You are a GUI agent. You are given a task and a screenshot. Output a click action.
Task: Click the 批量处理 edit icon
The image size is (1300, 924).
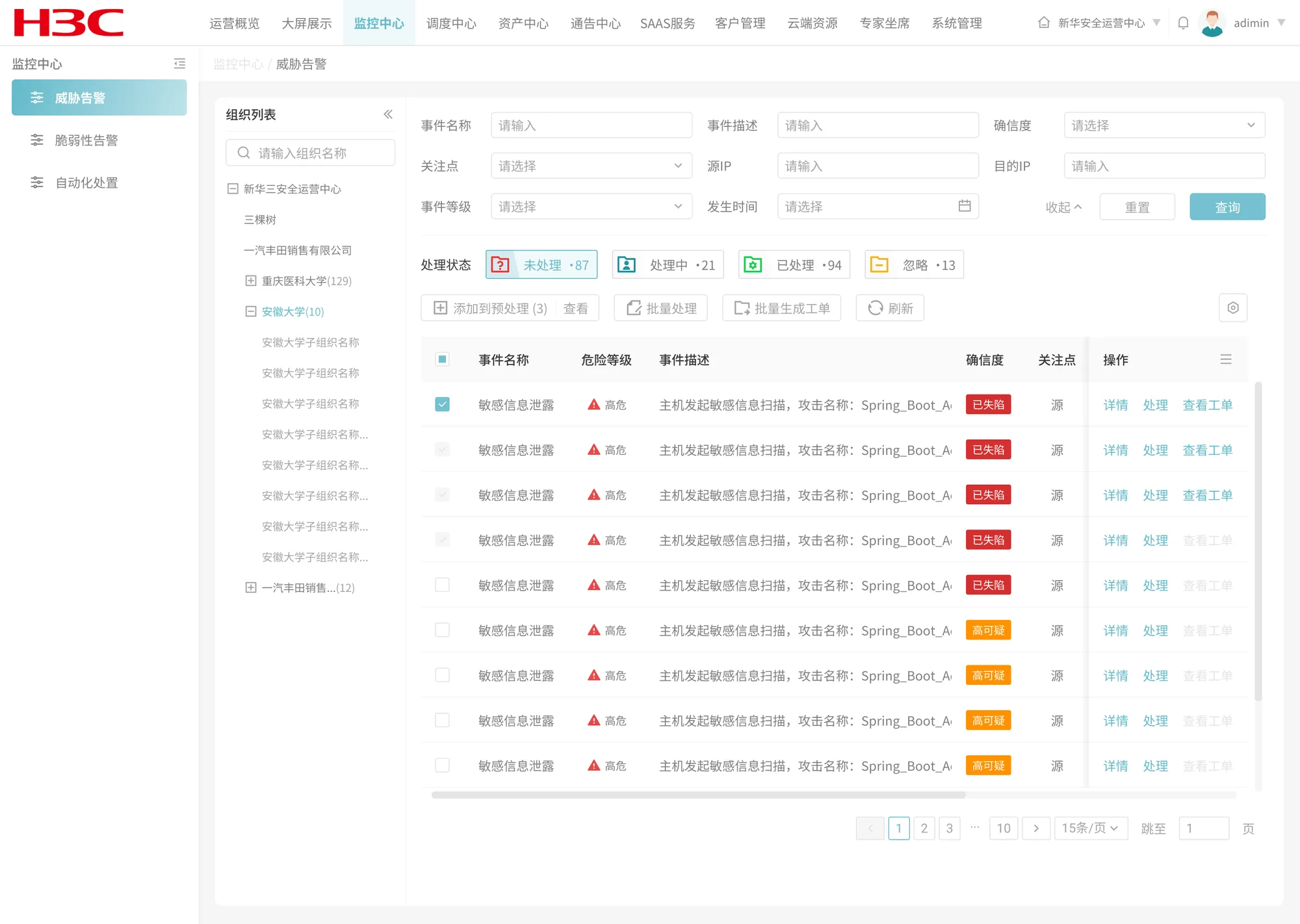pos(634,308)
